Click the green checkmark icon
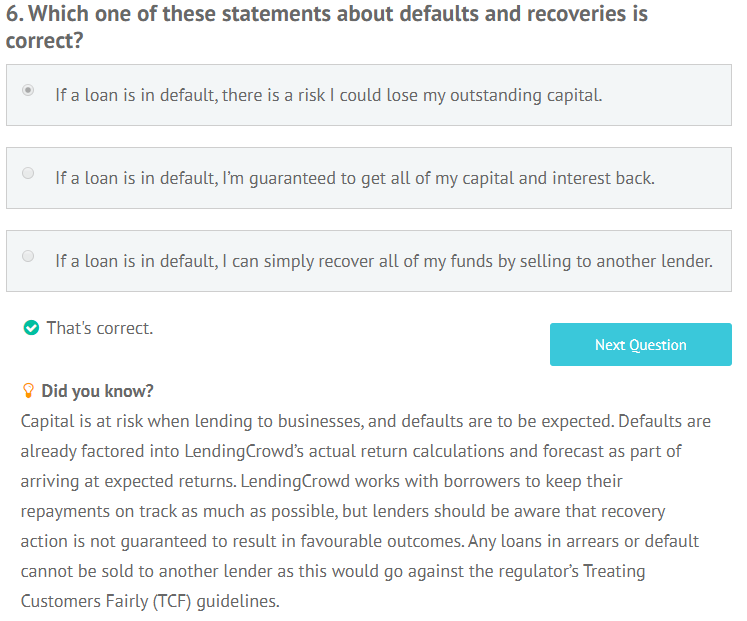This screenshot has width=747, height=621. coord(31,328)
